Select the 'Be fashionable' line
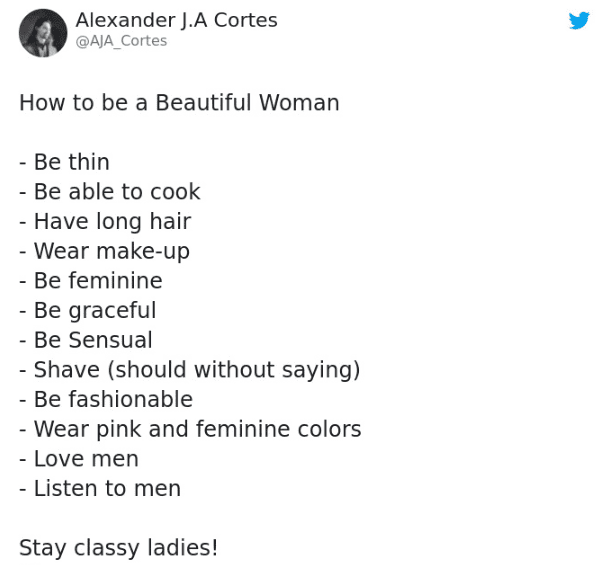The height and width of the screenshot is (565, 601). tap(106, 399)
